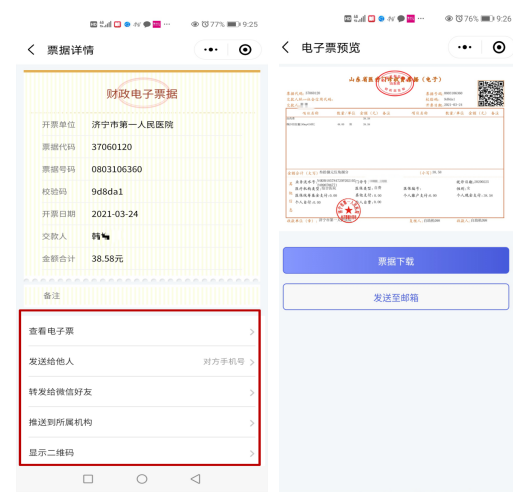Open 发送给他人 row
The image size is (513, 502).
[142, 362]
